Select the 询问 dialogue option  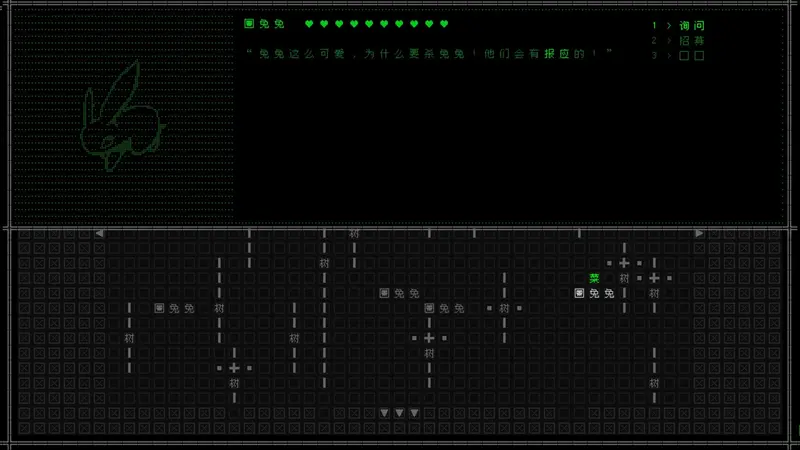[x=692, y=26]
